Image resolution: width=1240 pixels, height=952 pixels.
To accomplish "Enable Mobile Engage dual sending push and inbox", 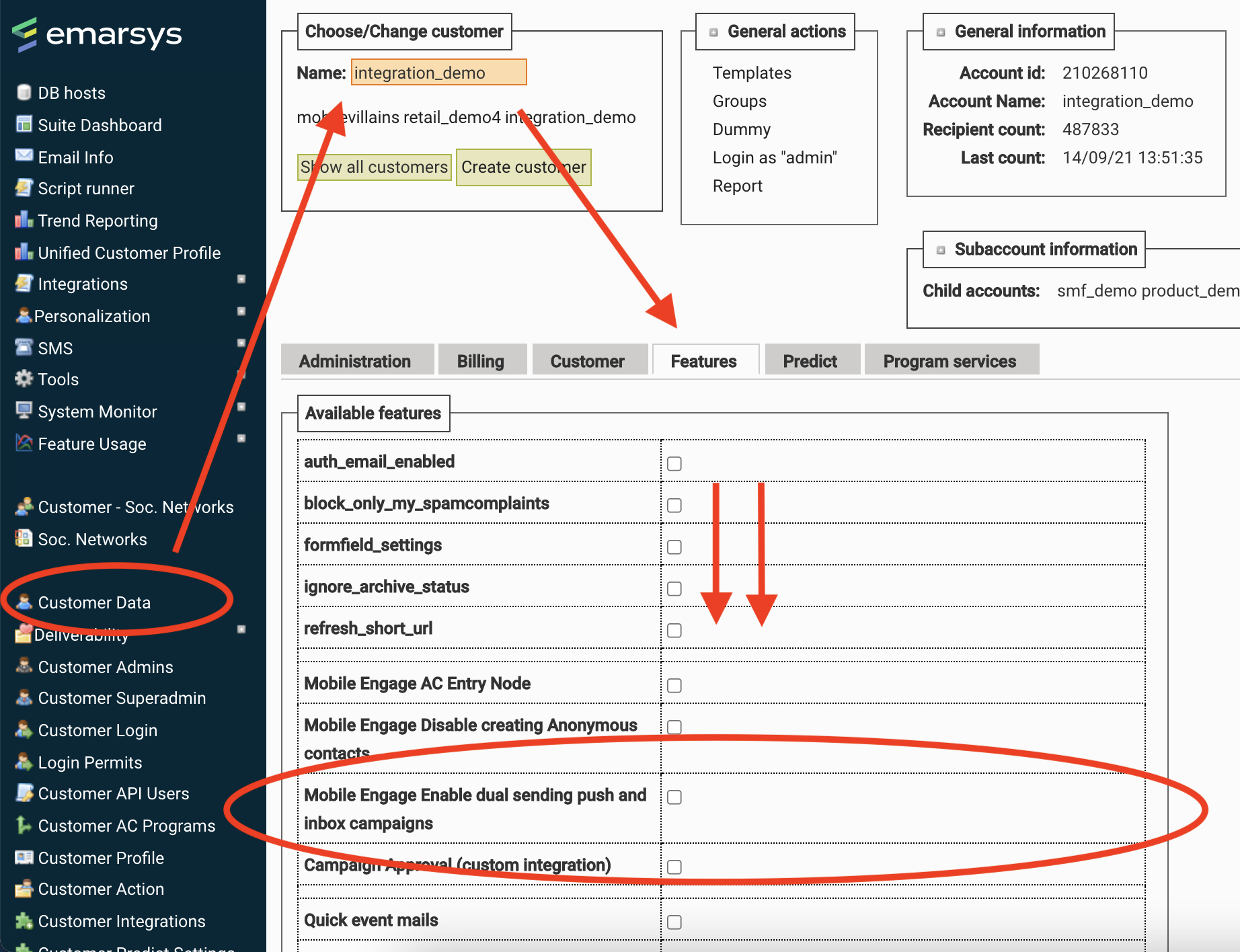I will pos(674,797).
